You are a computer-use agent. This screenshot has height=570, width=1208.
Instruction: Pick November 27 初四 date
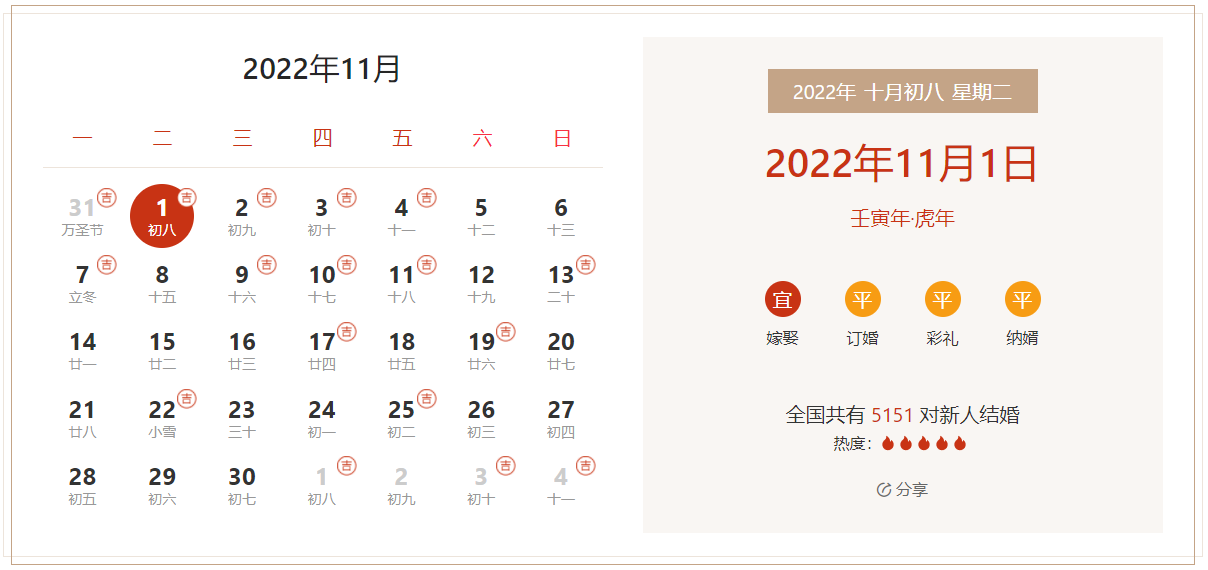[x=561, y=418]
